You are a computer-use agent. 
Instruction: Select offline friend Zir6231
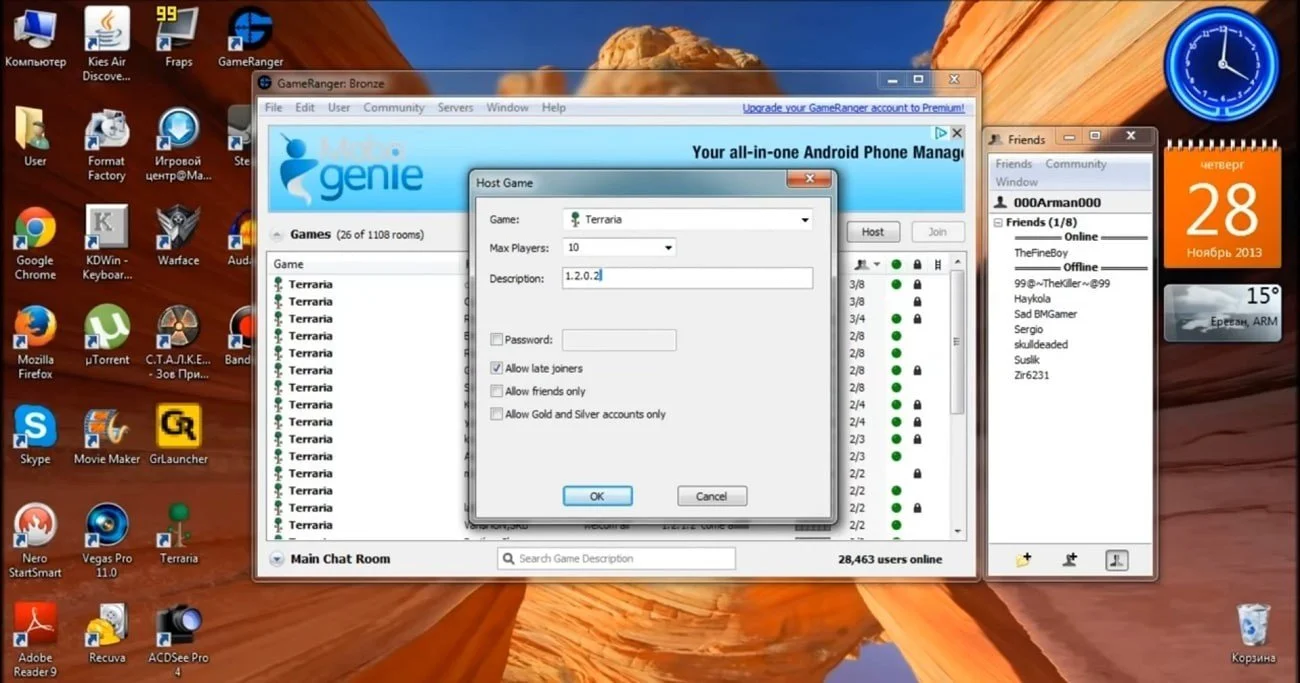coord(1031,375)
